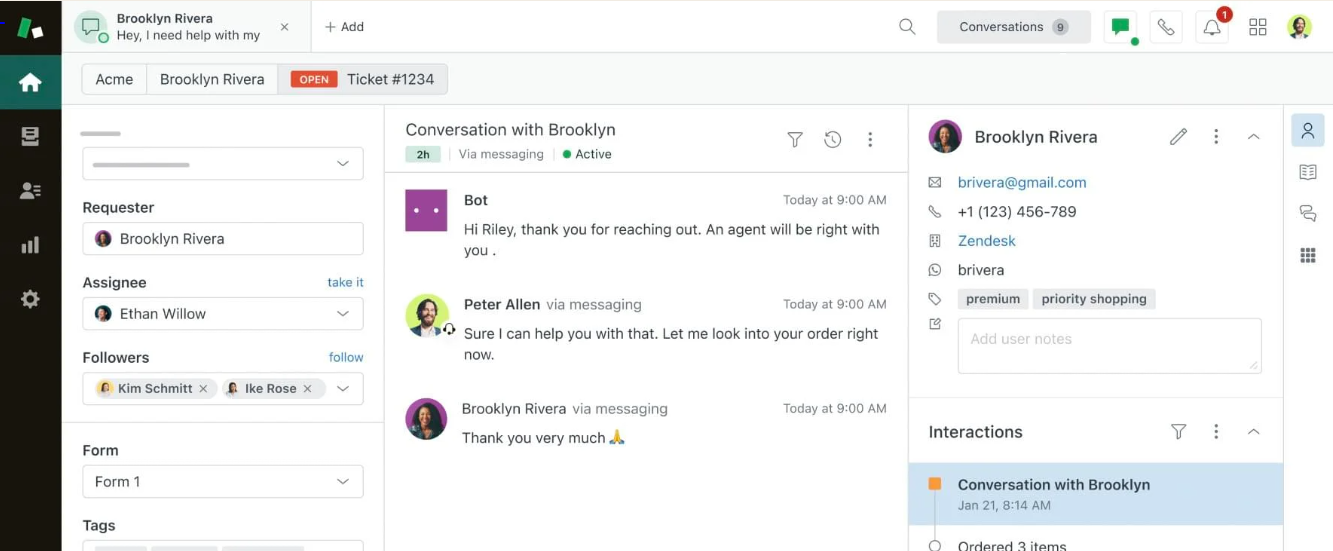Open the notifications bell icon

click(1212, 27)
